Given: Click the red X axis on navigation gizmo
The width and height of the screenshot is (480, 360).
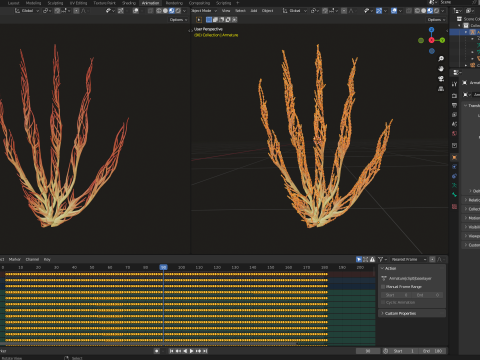Looking at the screenshot, I should (x=432, y=40).
